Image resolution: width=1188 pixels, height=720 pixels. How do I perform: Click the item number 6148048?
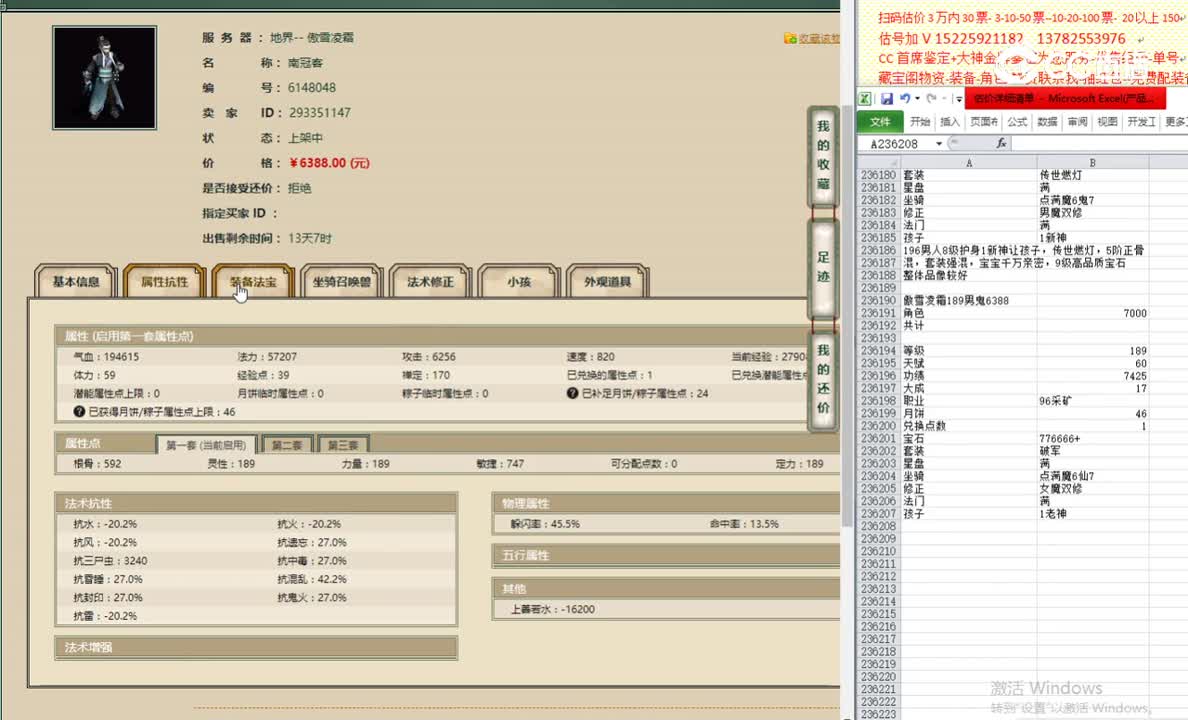tap(311, 88)
